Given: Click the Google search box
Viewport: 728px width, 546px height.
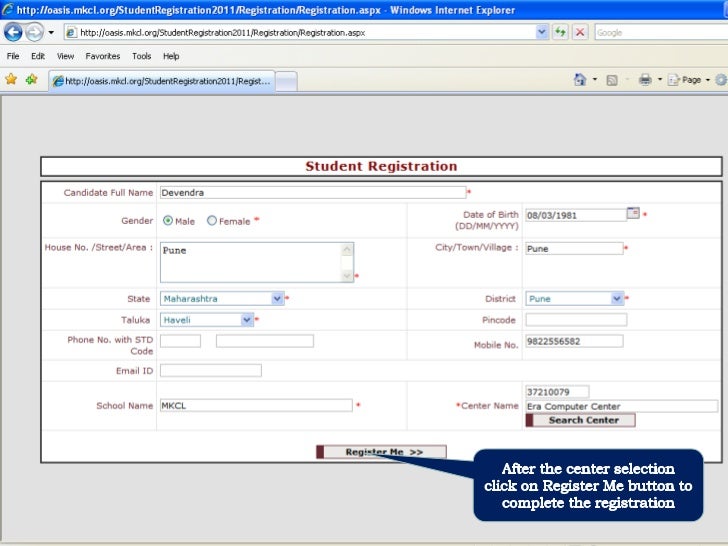Looking at the screenshot, I should [x=661, y=32].
